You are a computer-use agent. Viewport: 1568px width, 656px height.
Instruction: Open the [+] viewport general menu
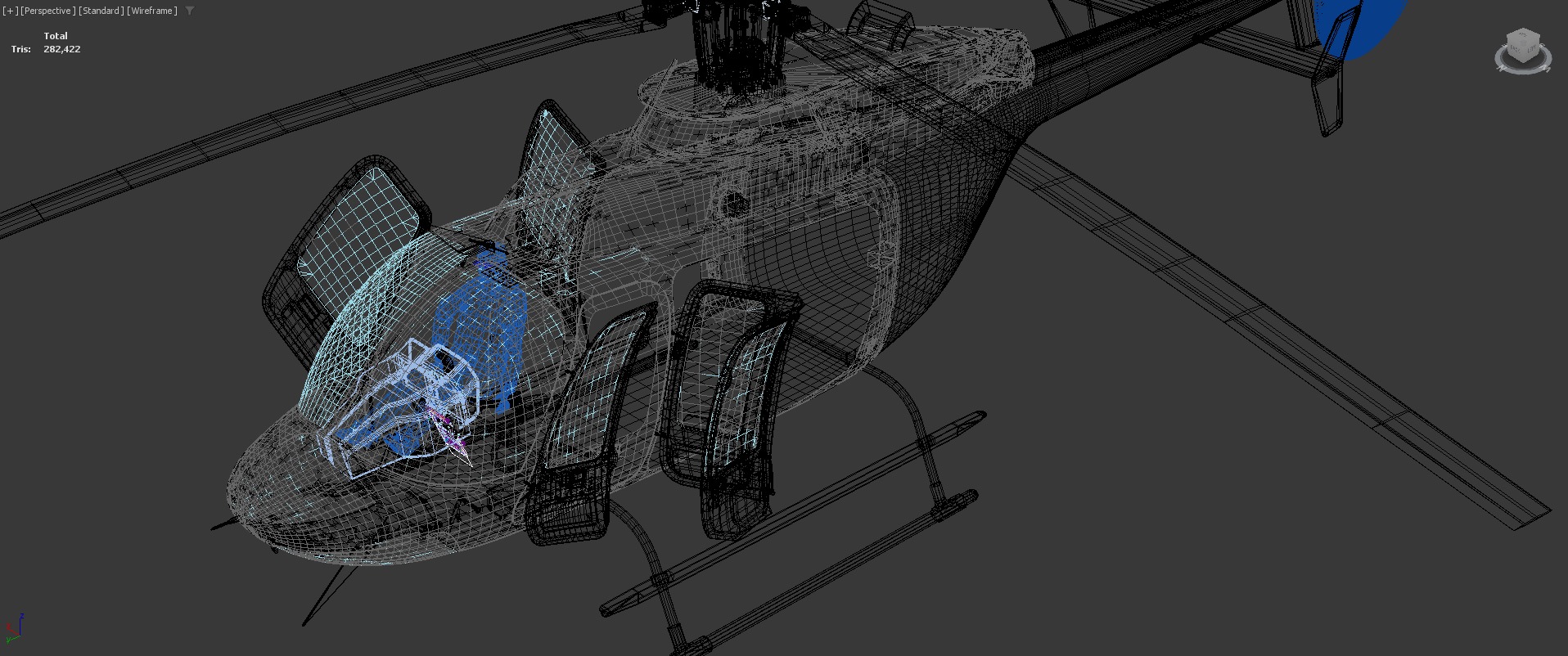coord(11,11)
